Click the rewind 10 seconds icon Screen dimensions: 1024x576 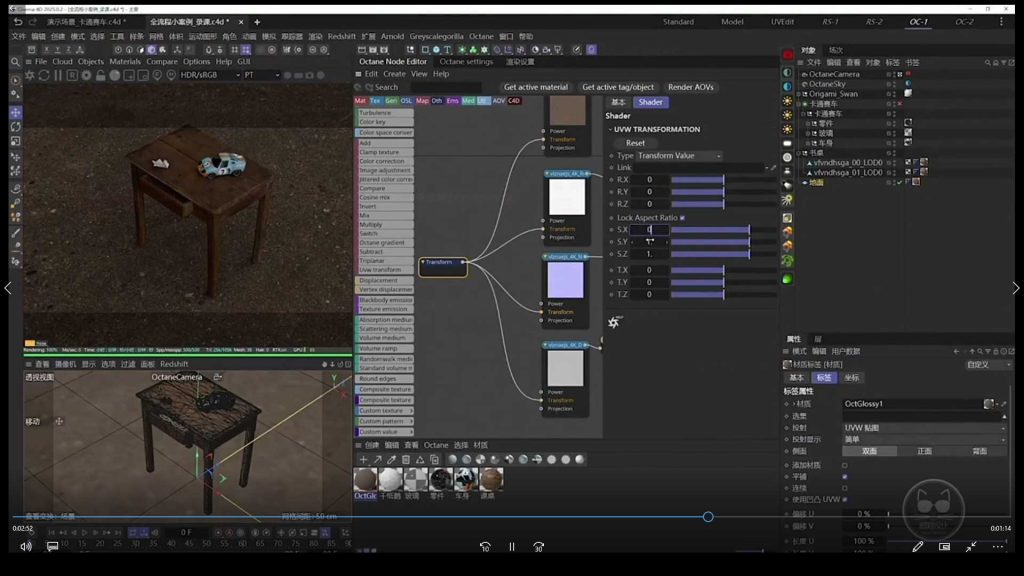click(485, 547)
